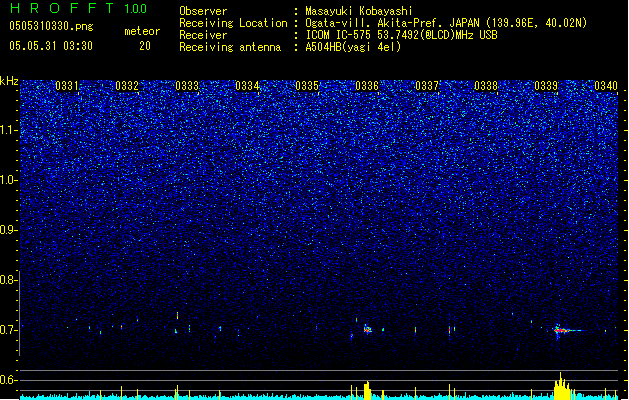The width and height of the screenshot is (629, 400).
Task: Click the tall yellow intensity peak after 0339
Action: coord(562,386)
